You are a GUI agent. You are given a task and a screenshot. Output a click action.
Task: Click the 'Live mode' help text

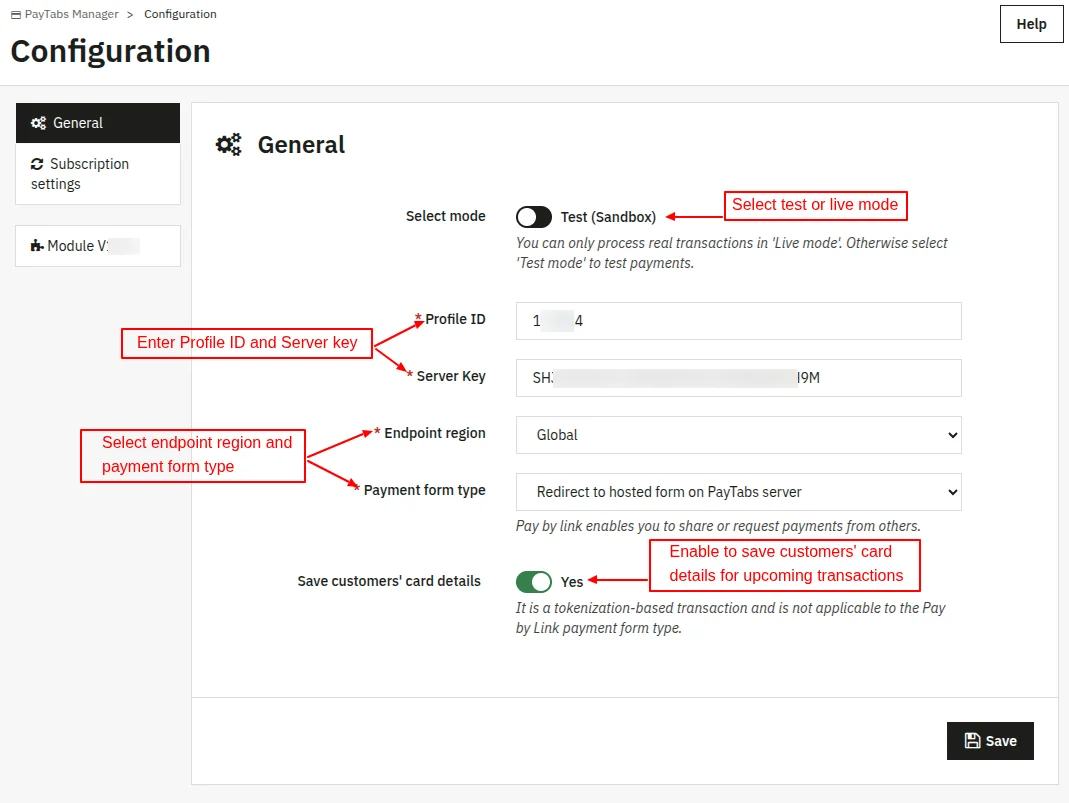pos(732,253)
